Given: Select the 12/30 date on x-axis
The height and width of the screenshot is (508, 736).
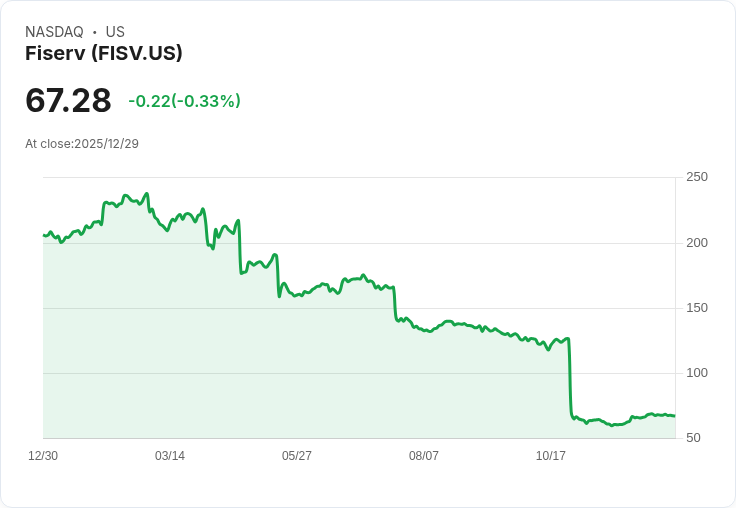Looking at the screenshot, I should click(43, 456).
